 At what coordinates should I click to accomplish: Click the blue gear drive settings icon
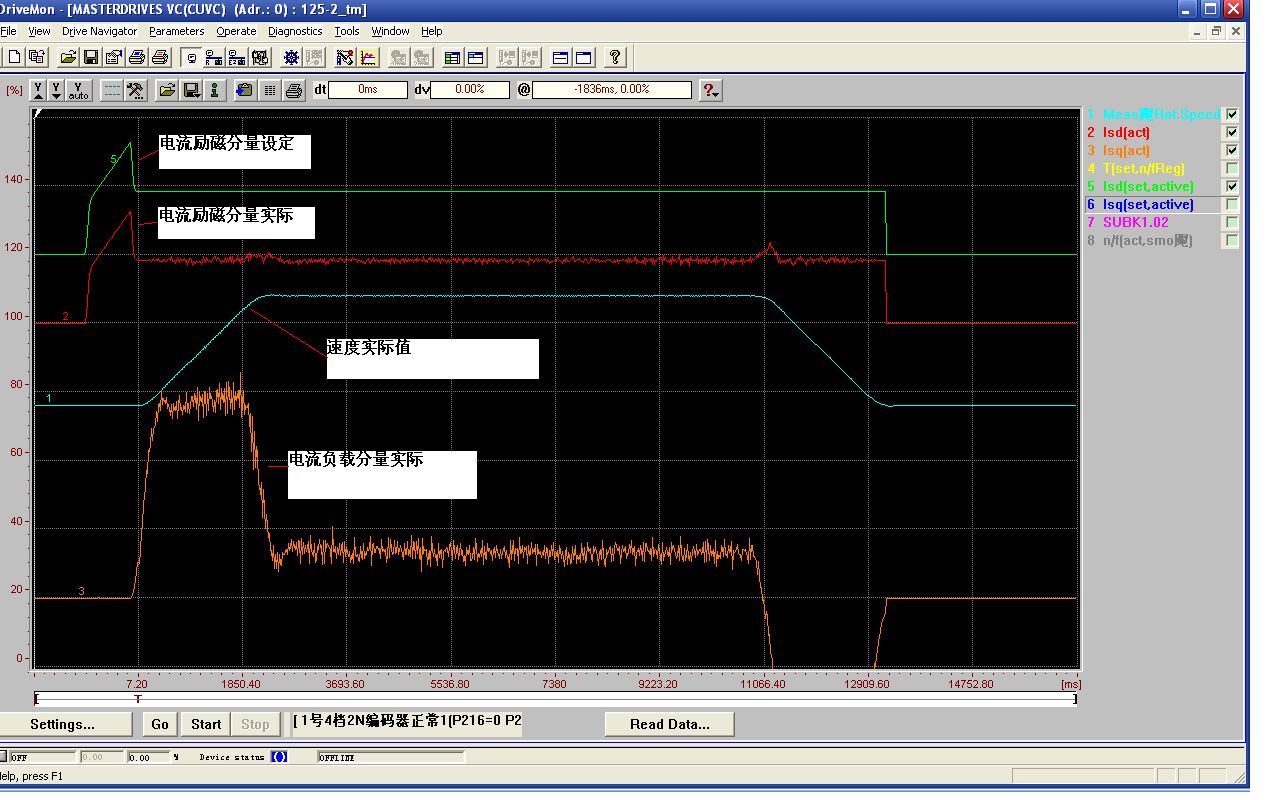click(291, 58)
